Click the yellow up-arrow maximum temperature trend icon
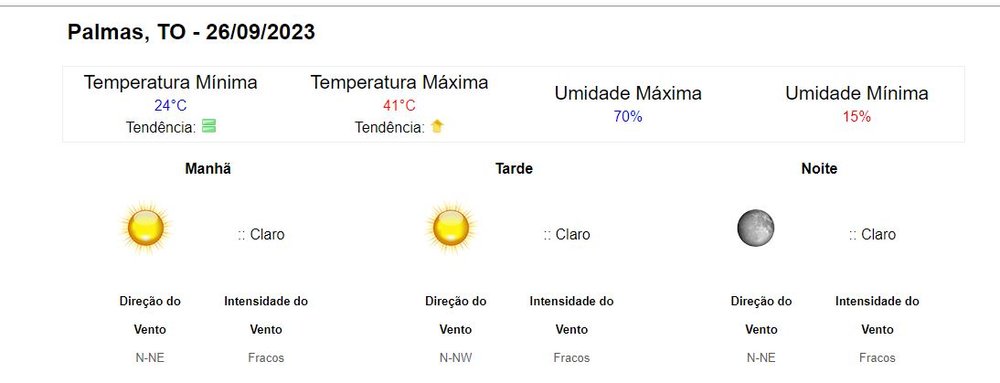This screenshot has width=1000, height=383. point(437,126)
